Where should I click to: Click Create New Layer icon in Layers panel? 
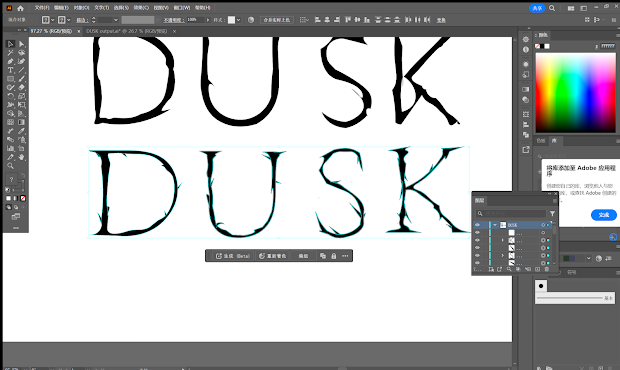click(537, 269)
